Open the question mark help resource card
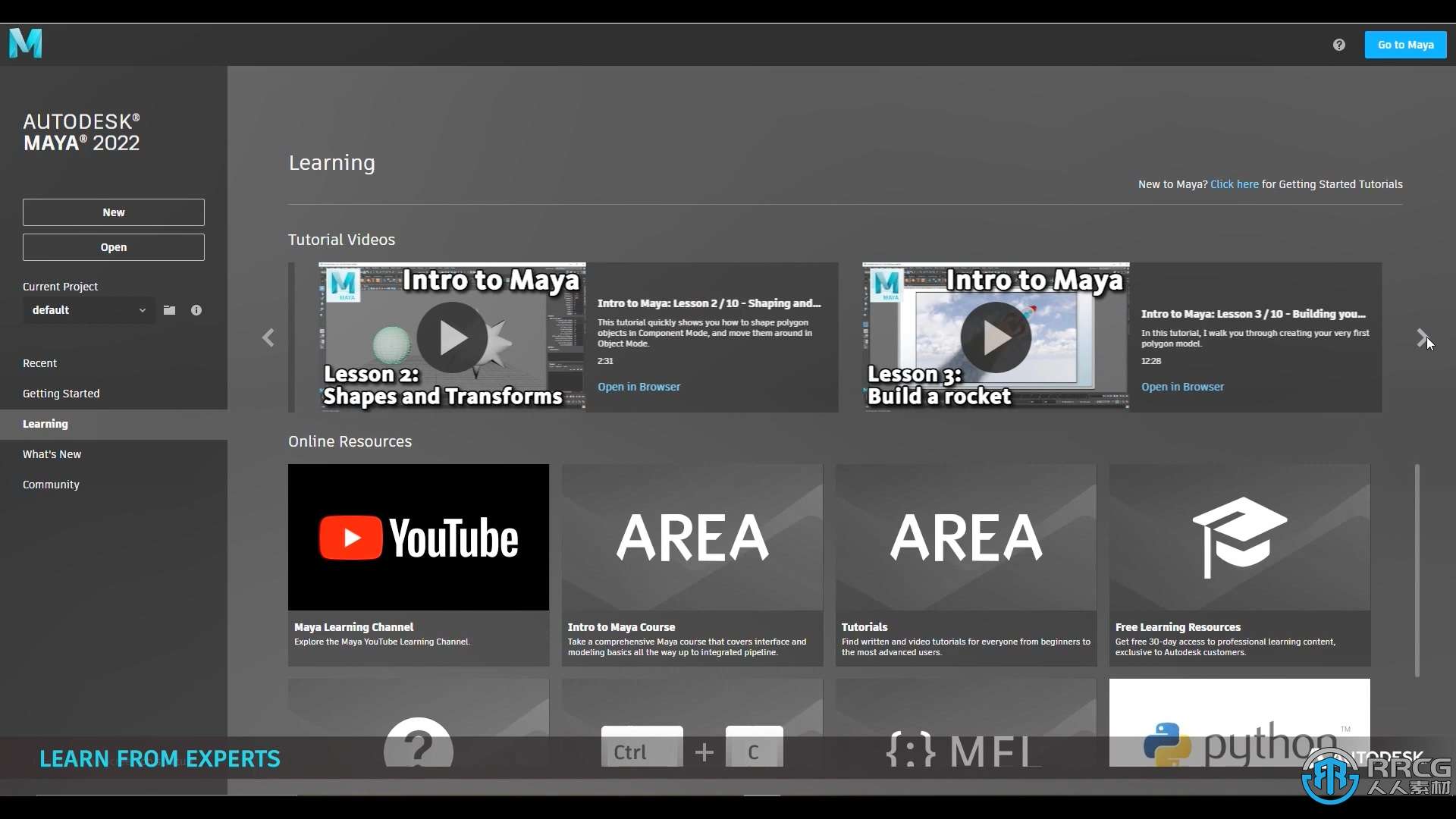Screen dimensions: 1456x819 click(419, 722)
